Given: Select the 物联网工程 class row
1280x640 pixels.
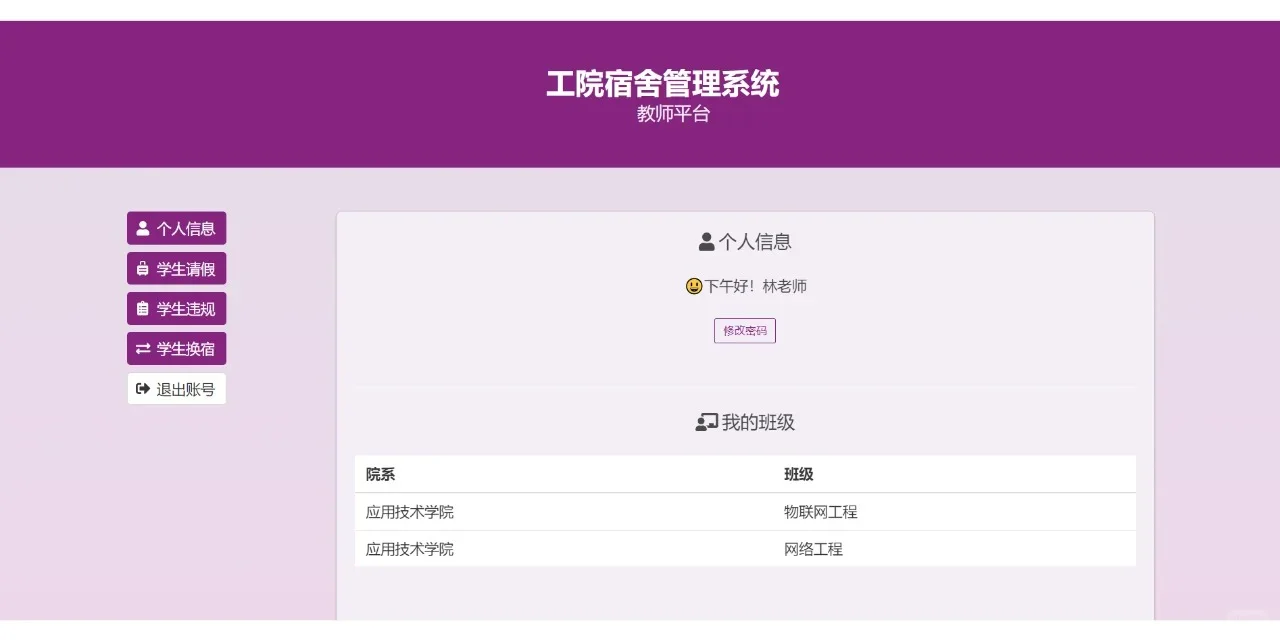Looking at the screenshot, I should point(744,511).
